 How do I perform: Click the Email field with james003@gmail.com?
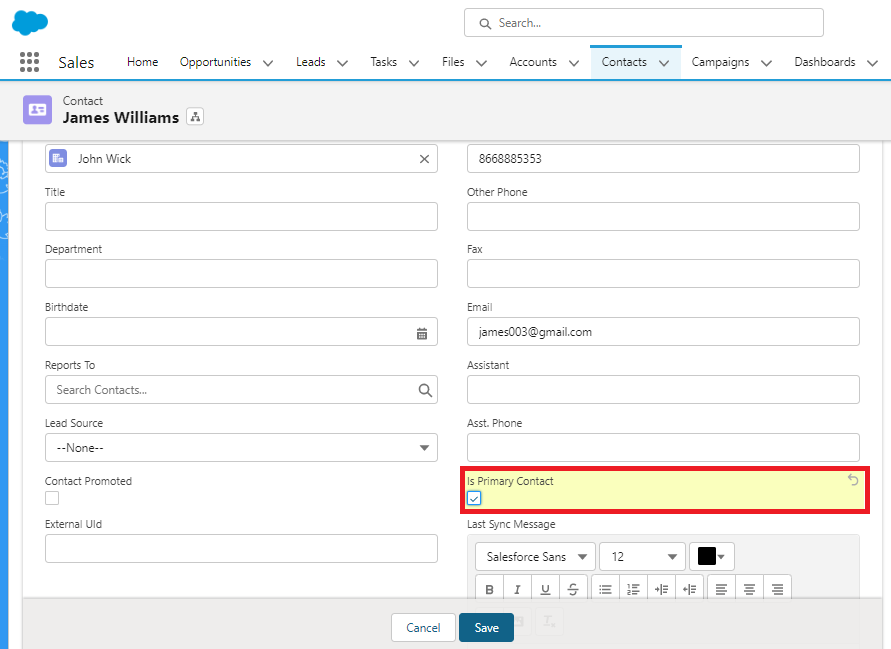click(663, 331)
